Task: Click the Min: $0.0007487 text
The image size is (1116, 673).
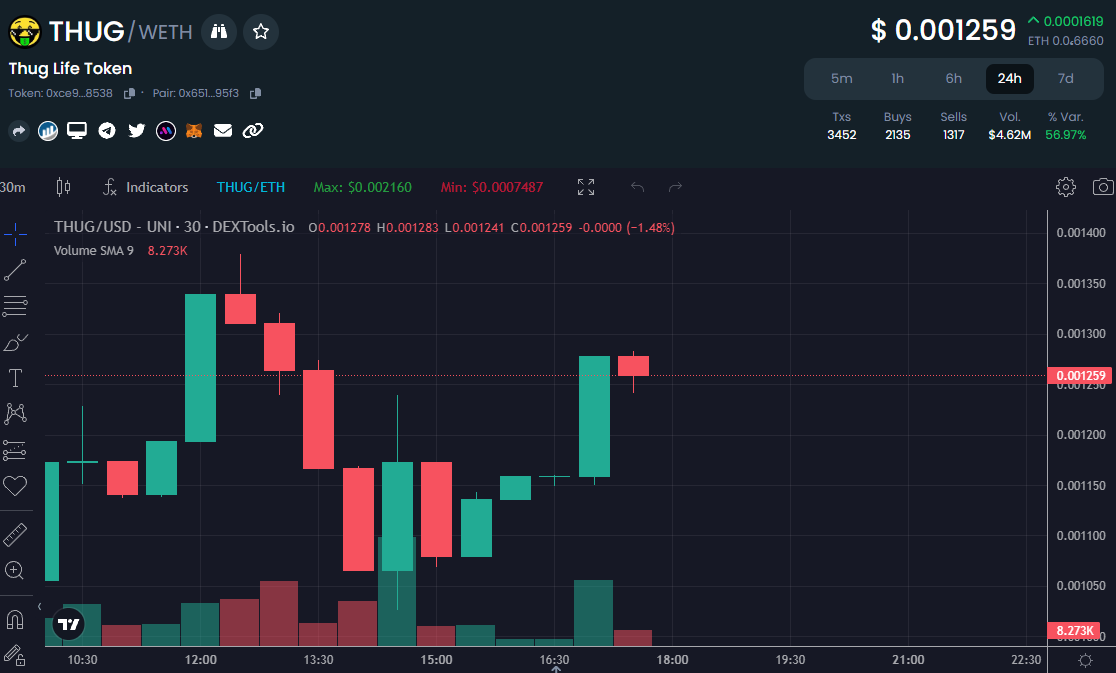Action: pos(492,187)
